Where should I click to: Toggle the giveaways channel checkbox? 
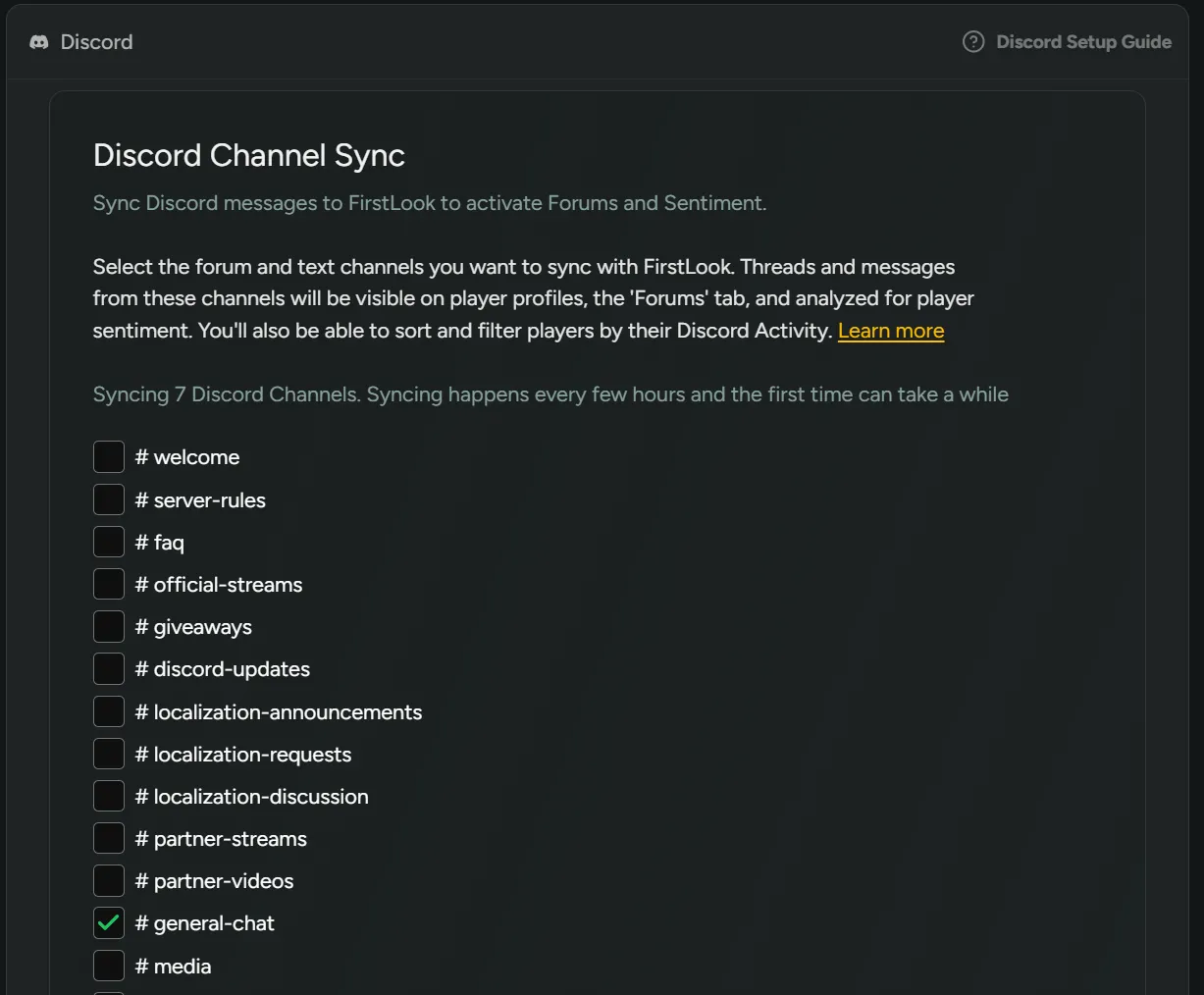[x=109, y=626]
